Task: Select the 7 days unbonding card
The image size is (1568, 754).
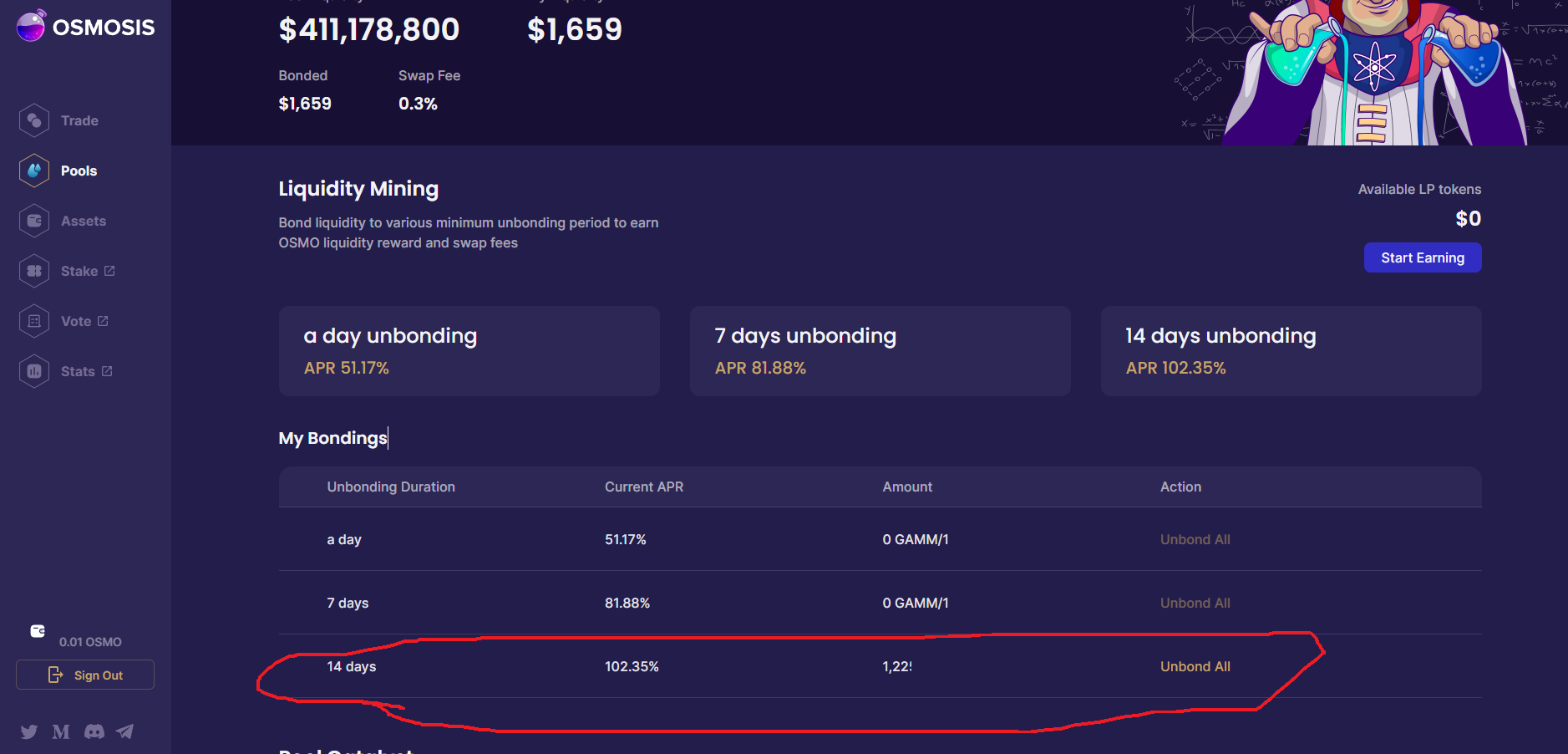Action: 880,351
